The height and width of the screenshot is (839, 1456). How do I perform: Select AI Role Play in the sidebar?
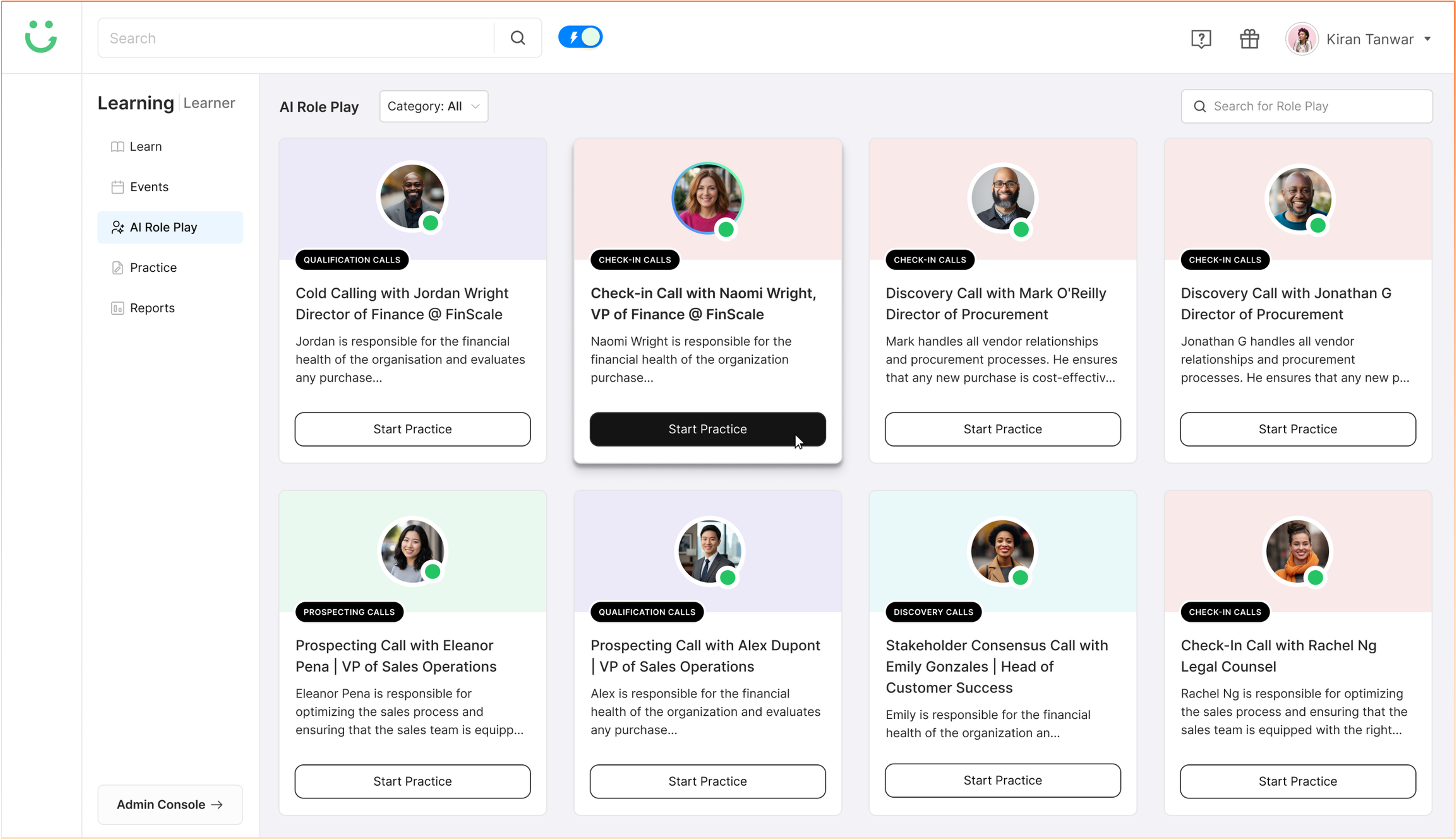click(170, 228)
